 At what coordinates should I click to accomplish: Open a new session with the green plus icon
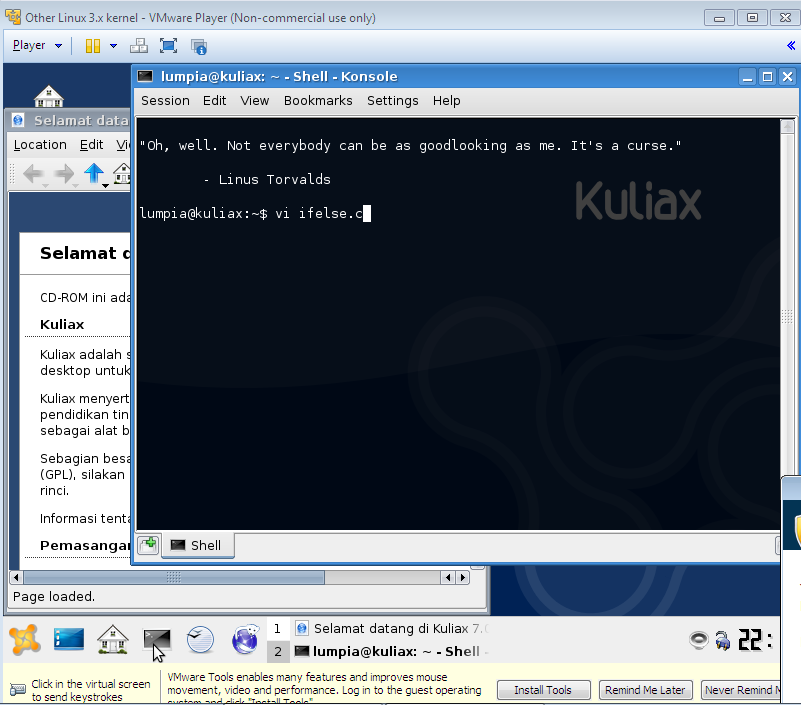[147, 544]
